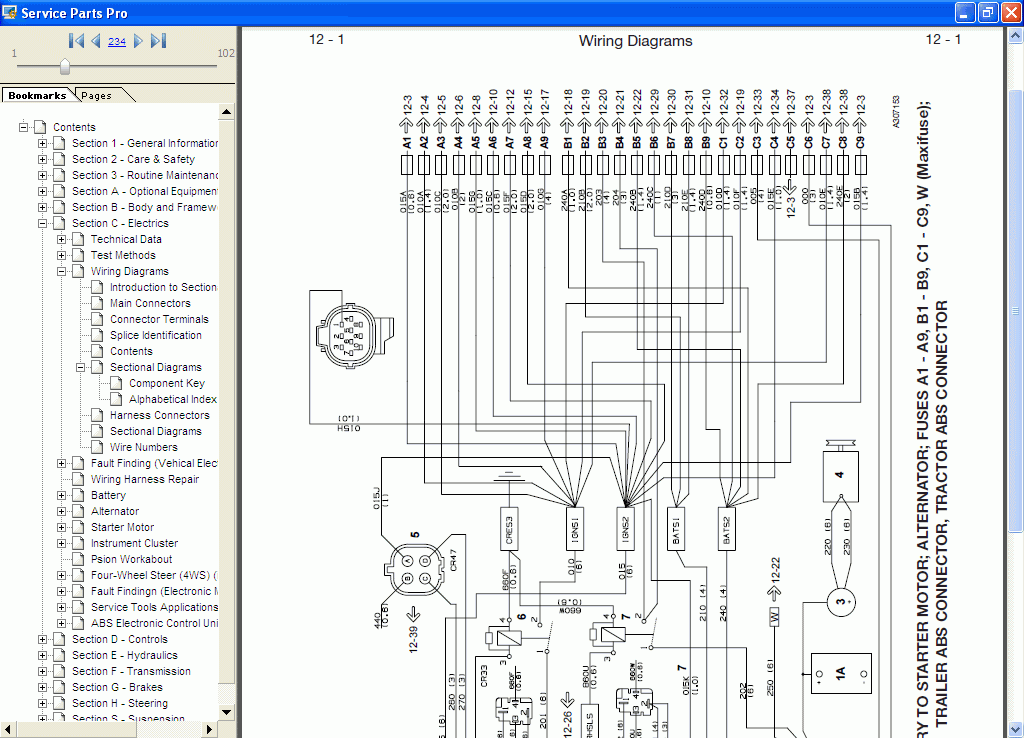Click the bookmarks panel scroll down arrow
Screen dimensions: 1024x738
(227, 712)
